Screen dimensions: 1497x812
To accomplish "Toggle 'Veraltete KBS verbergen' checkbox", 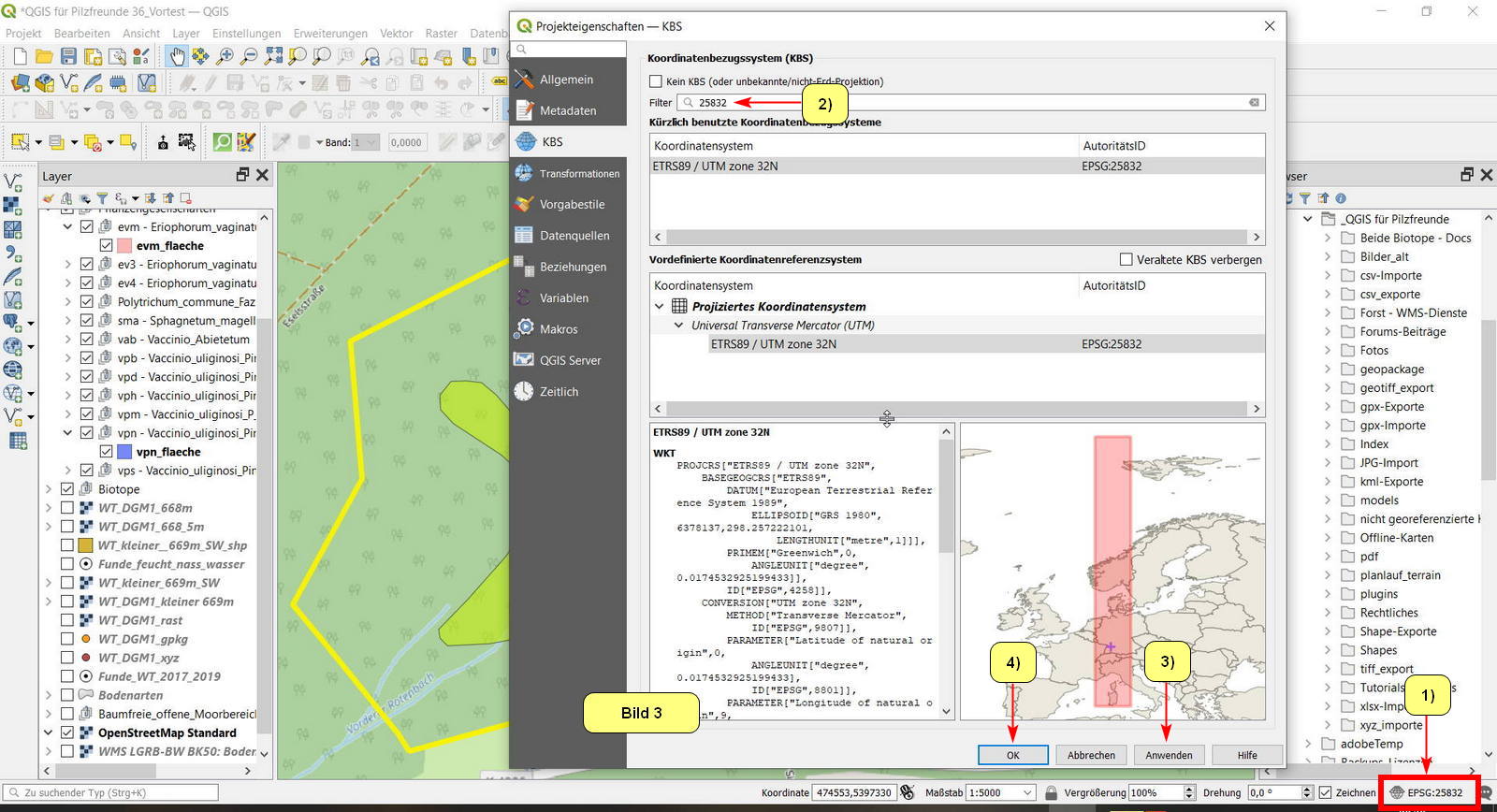I will [1126, 259].
